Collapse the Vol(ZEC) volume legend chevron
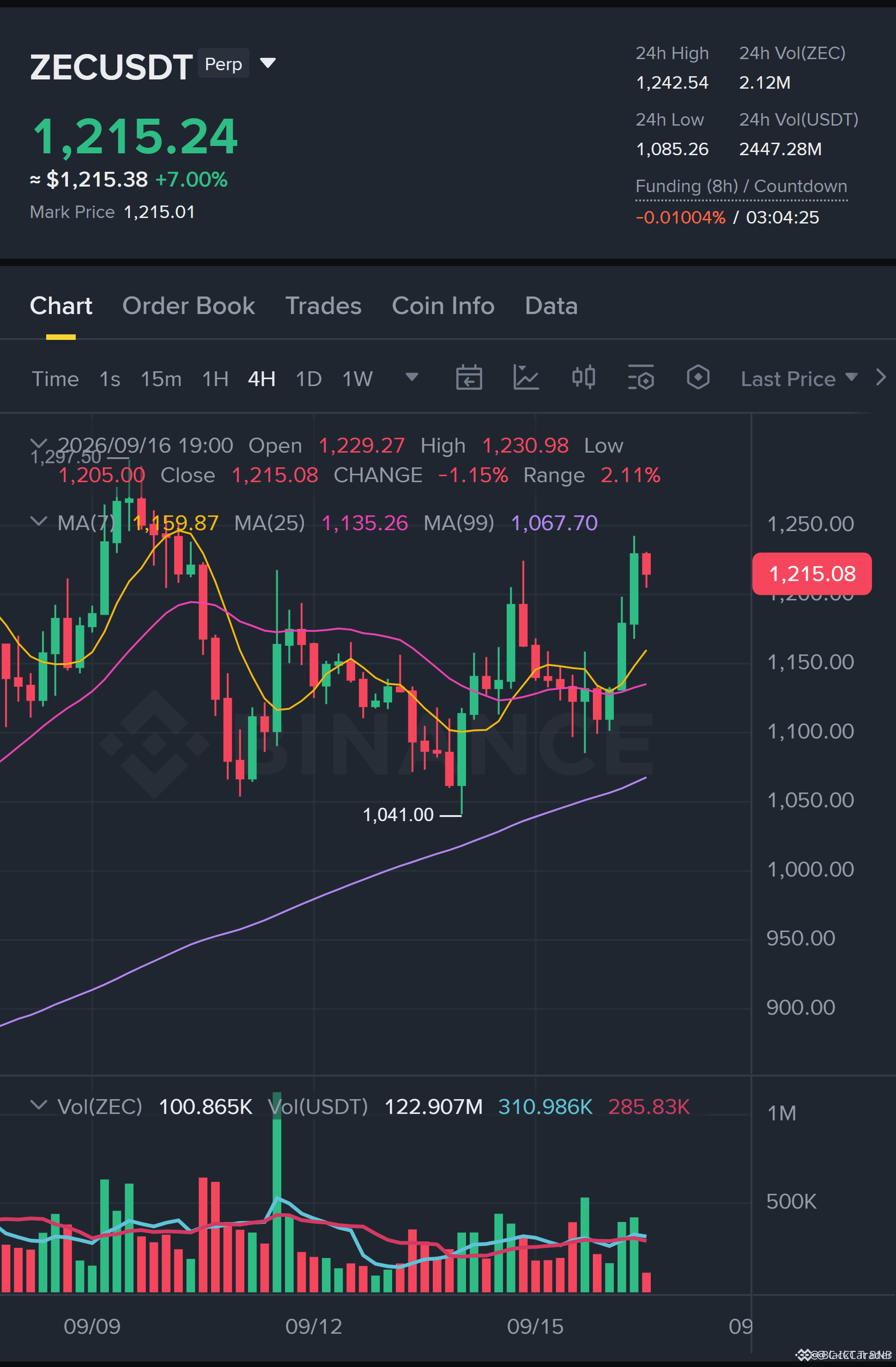 coord(38,1106)
